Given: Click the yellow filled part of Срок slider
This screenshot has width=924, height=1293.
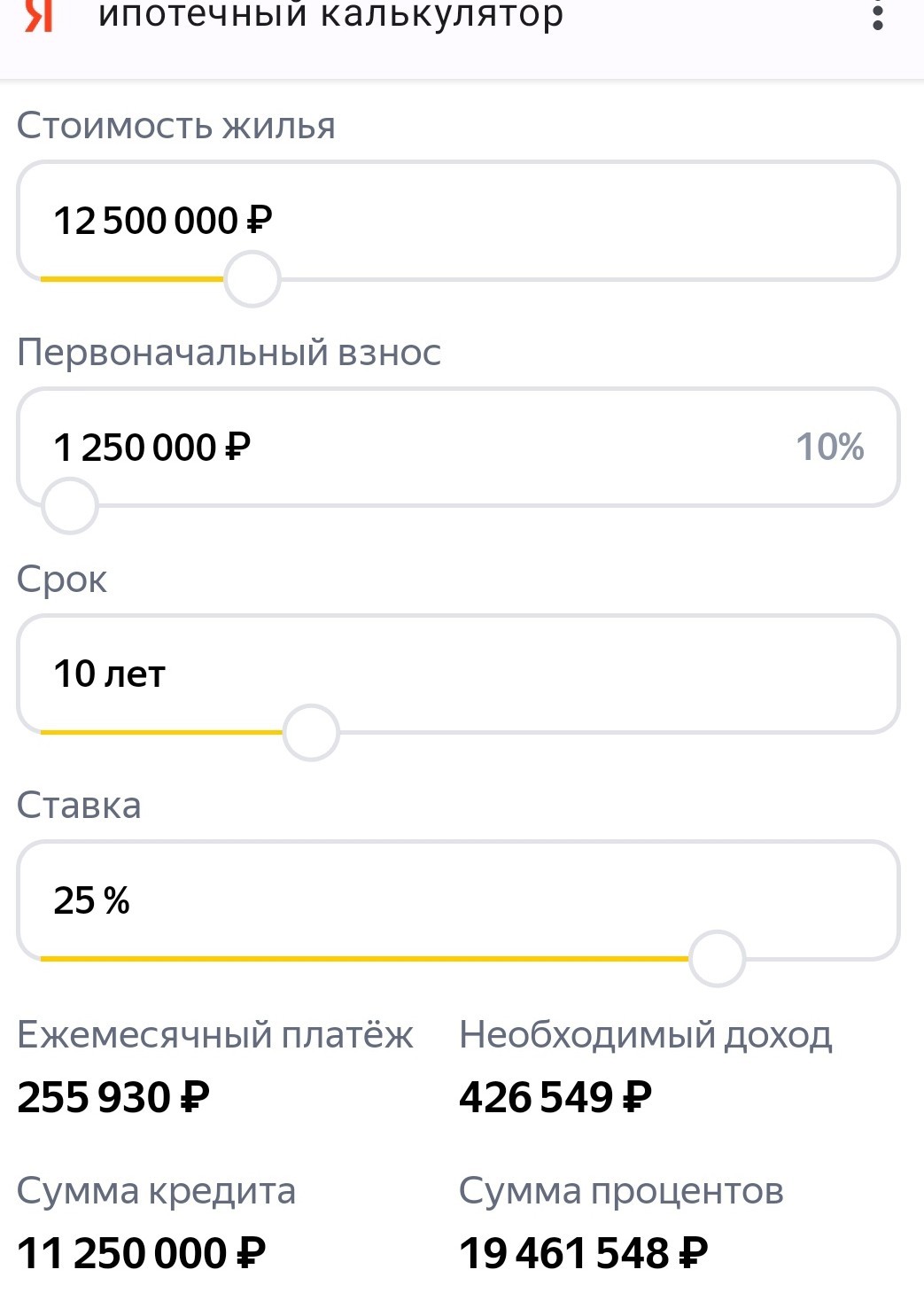Looking at the screenshot, I should coord(161,733).
